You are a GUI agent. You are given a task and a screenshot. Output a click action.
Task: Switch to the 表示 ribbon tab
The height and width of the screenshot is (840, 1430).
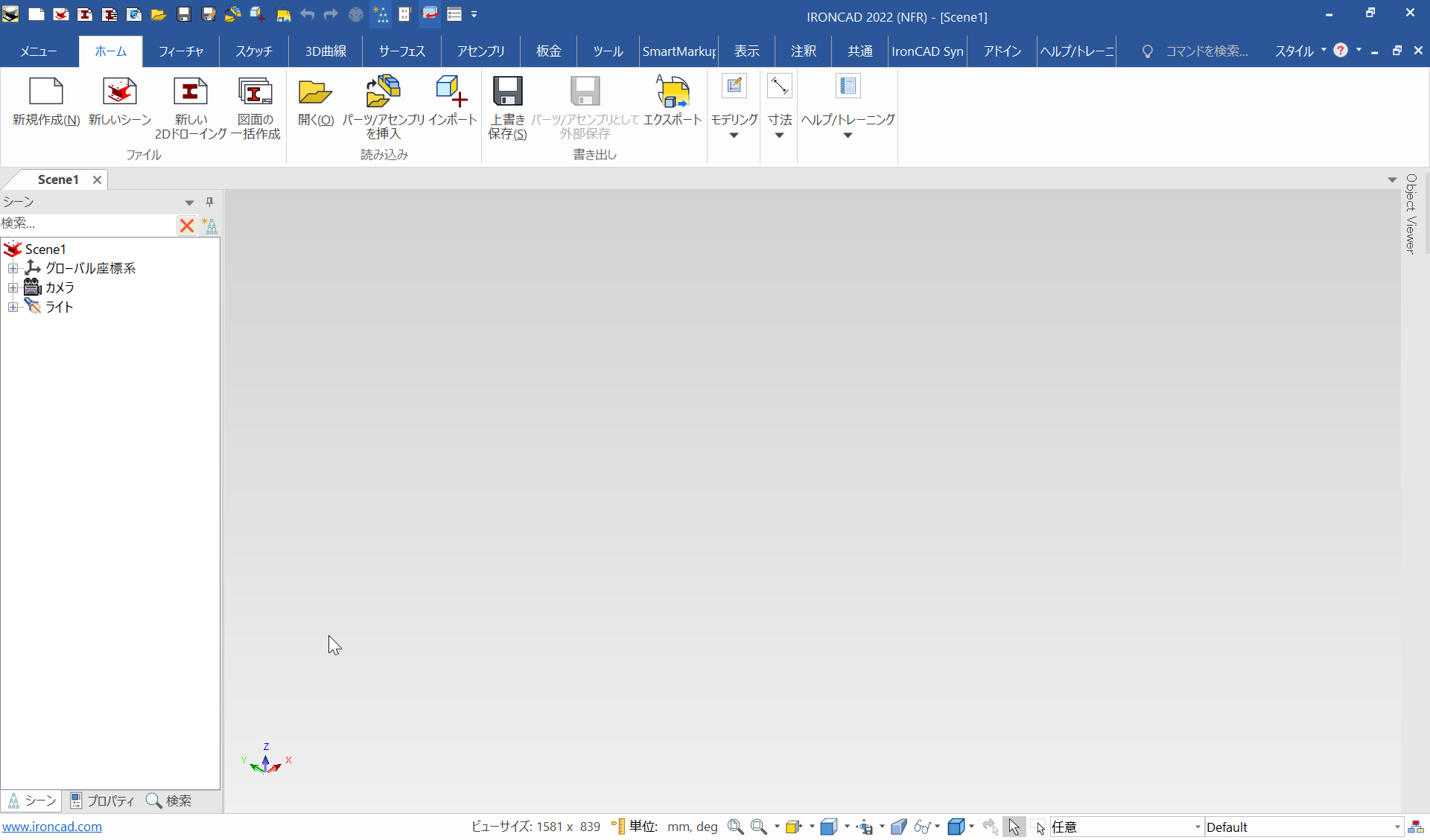747,51
